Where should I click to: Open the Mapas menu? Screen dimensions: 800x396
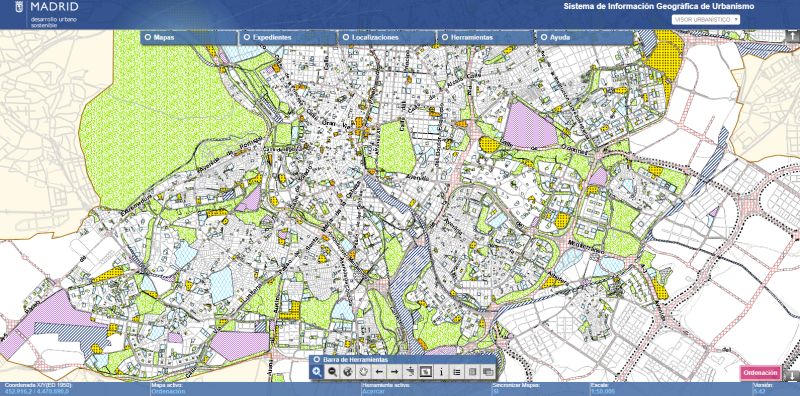click(189, 37)
